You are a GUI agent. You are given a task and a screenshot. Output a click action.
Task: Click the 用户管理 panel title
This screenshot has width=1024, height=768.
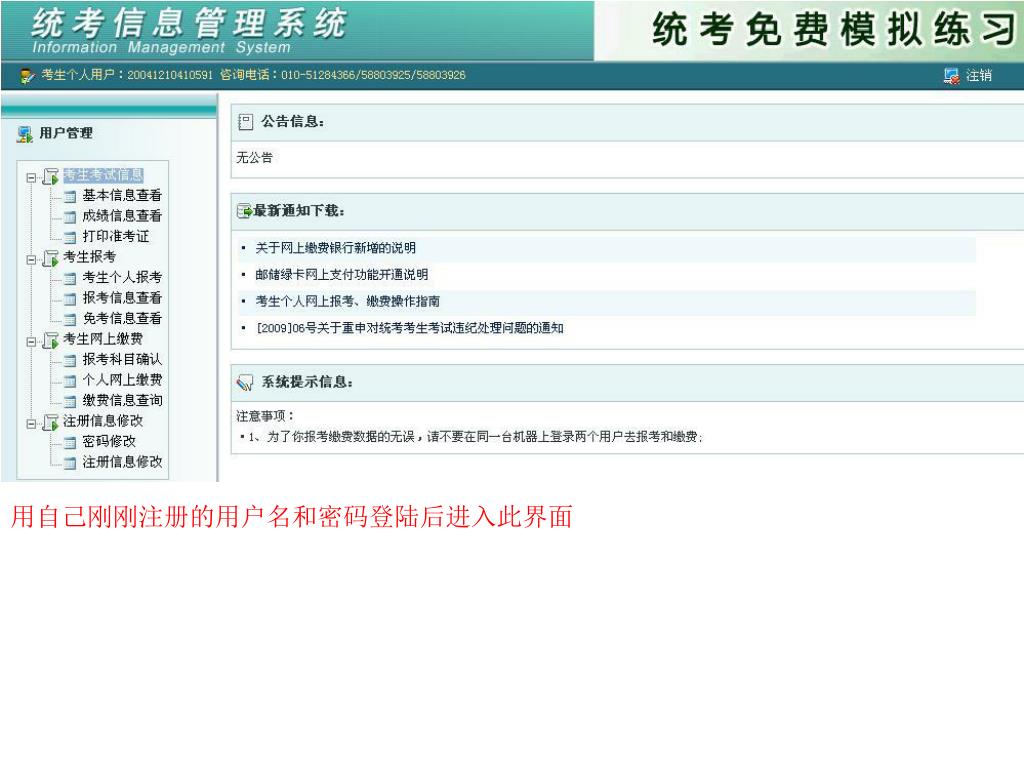[66, 133]
